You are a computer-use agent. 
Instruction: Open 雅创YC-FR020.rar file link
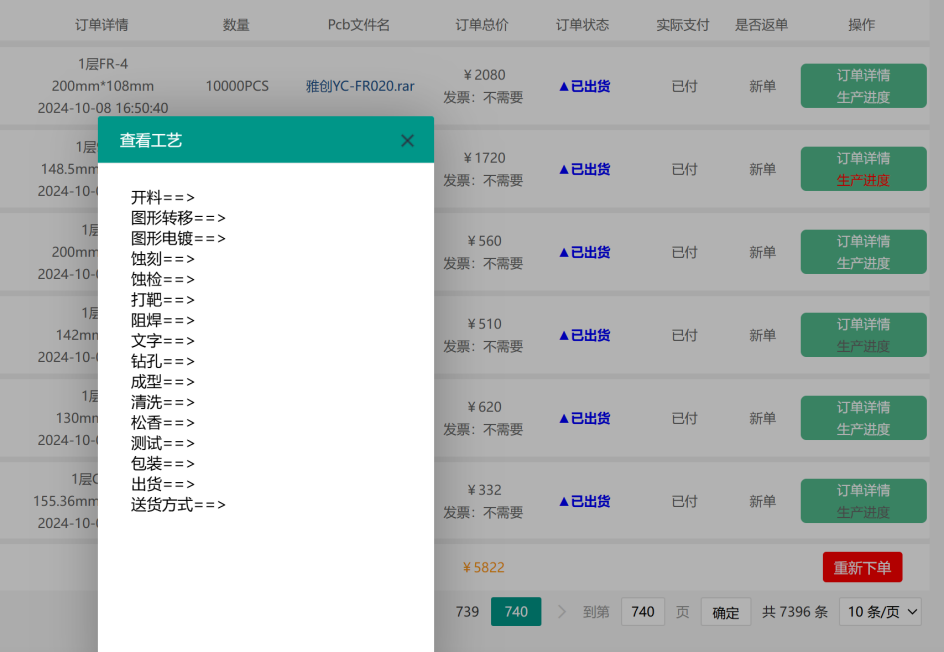(360, 86)
